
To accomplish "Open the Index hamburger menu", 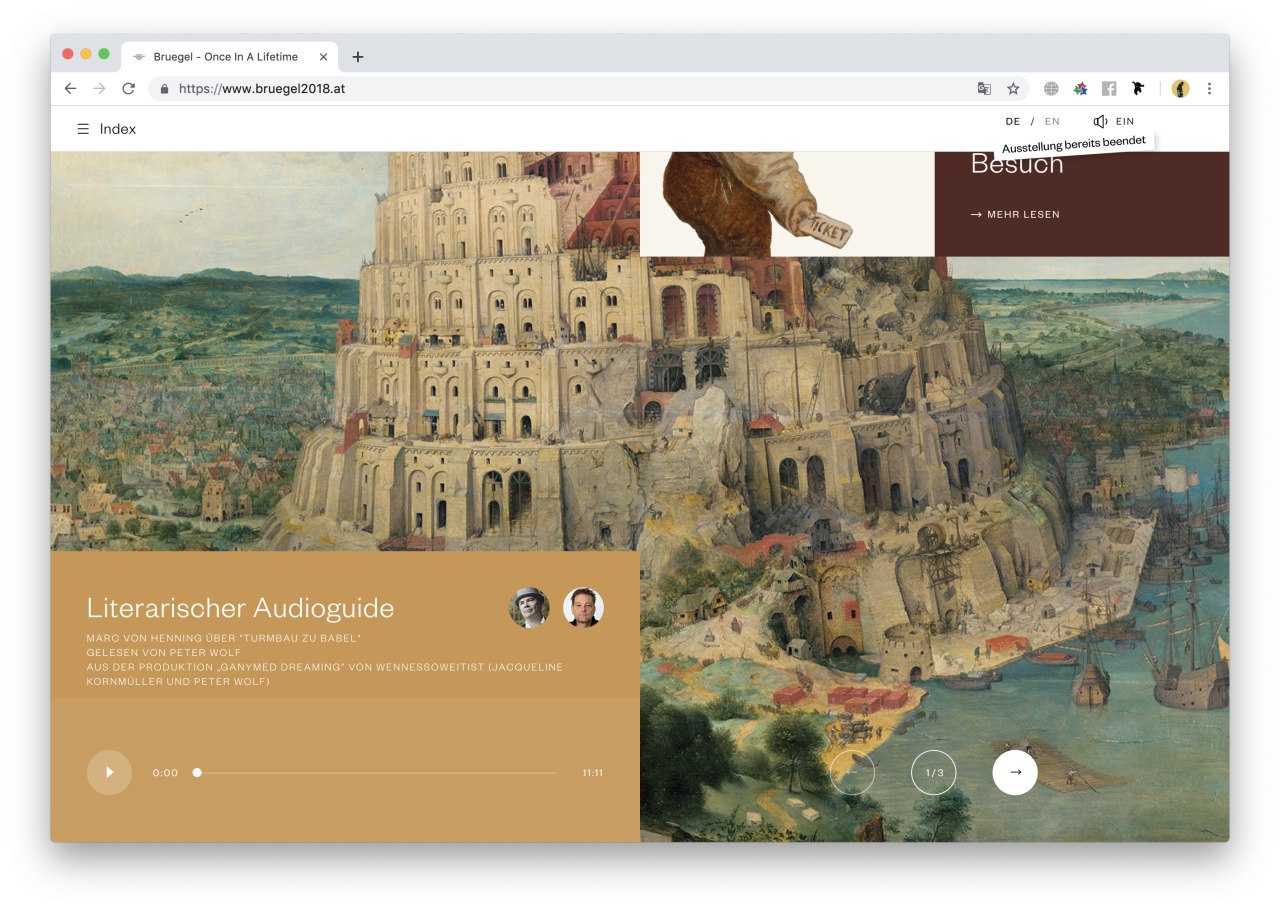I will pyautogui.click(x=83, y=129).
